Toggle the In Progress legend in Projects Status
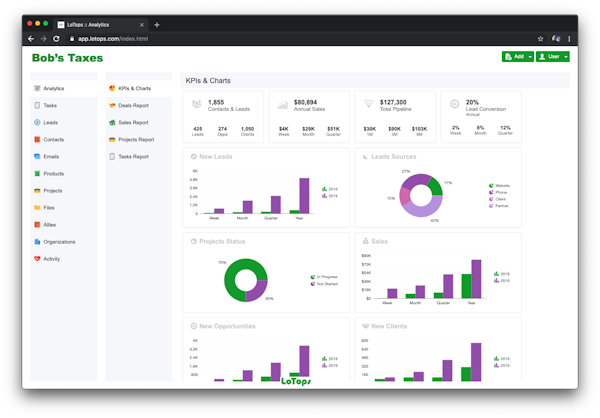Screen dimensions: 600x418 point(313,277)
